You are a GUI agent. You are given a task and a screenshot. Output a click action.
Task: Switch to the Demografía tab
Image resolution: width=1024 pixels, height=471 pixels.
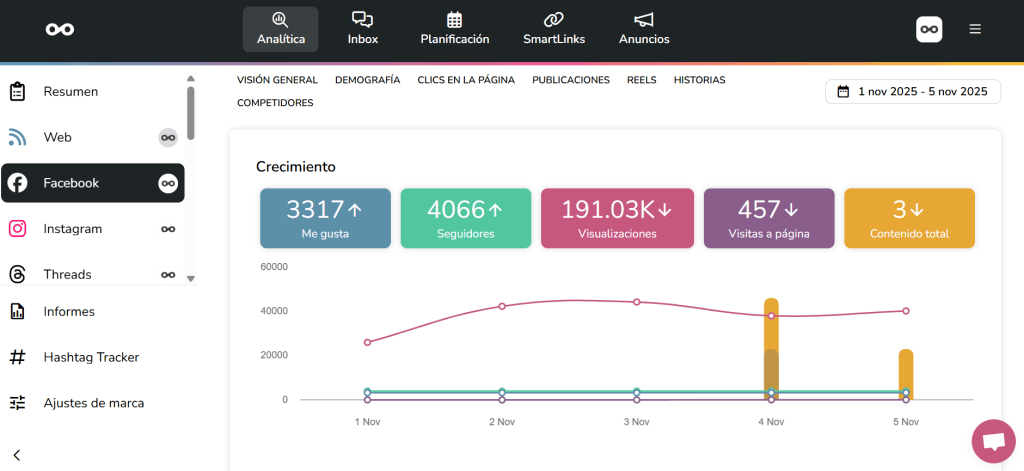pyautogui.click(x=367, y=80)
